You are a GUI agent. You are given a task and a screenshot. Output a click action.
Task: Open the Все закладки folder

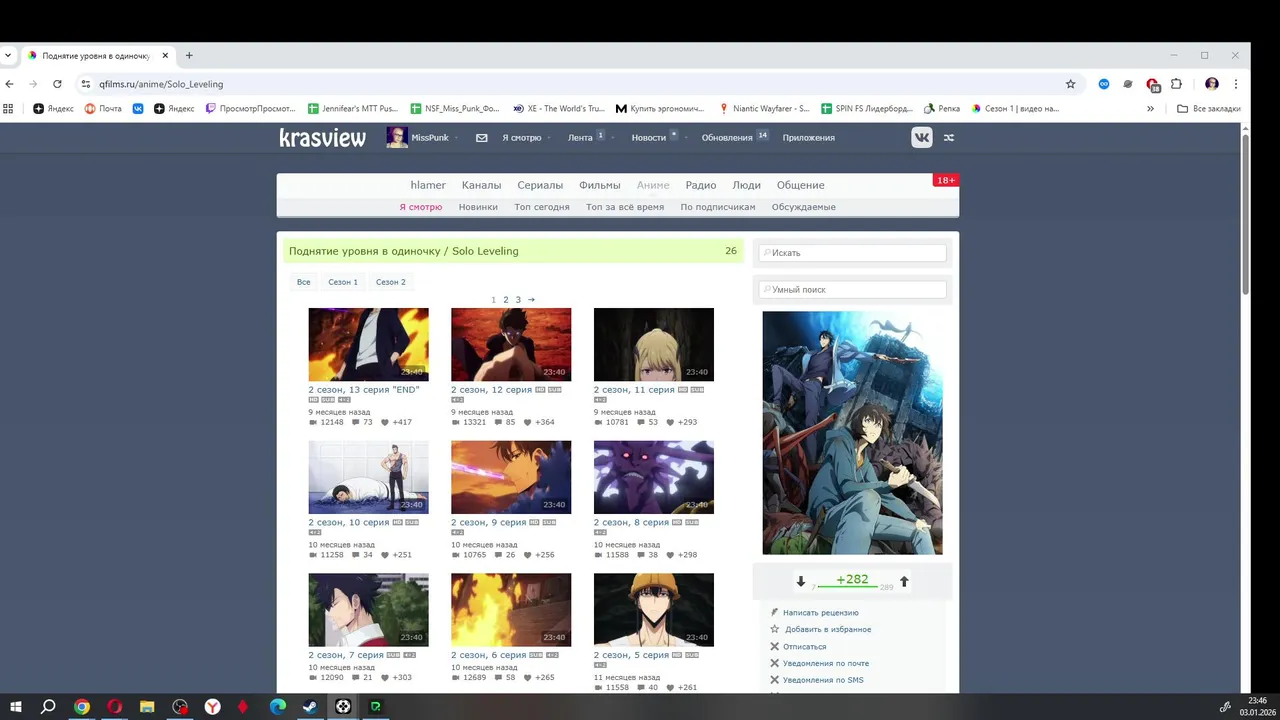(x=1209, y=108)
